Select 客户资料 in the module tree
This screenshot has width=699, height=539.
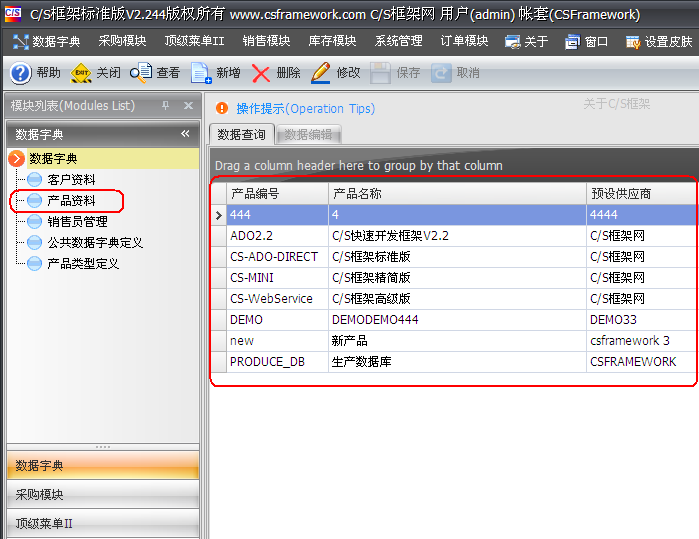point(71,180)
